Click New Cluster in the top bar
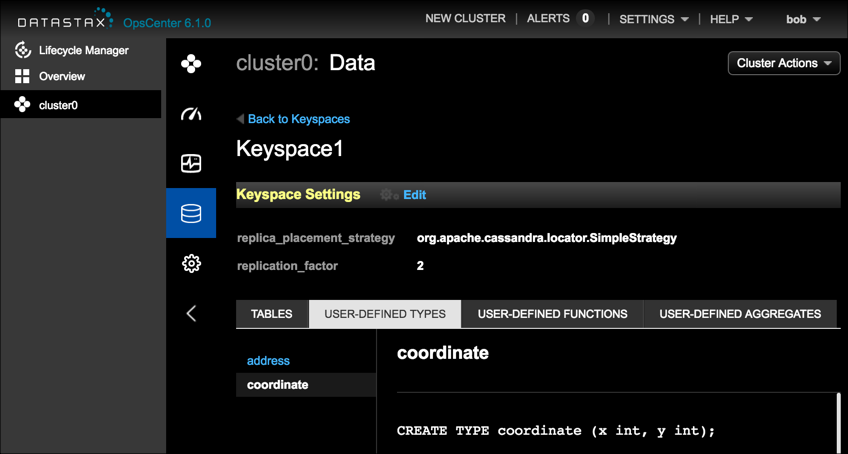 click(465, 18)
